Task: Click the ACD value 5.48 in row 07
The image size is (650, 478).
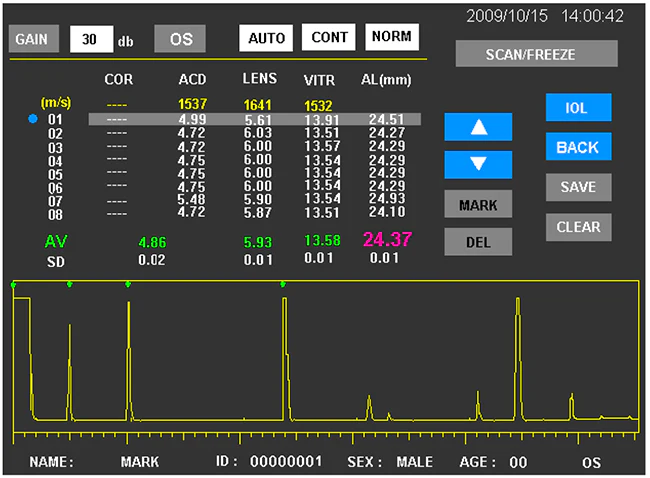Action: coord(192,199)
